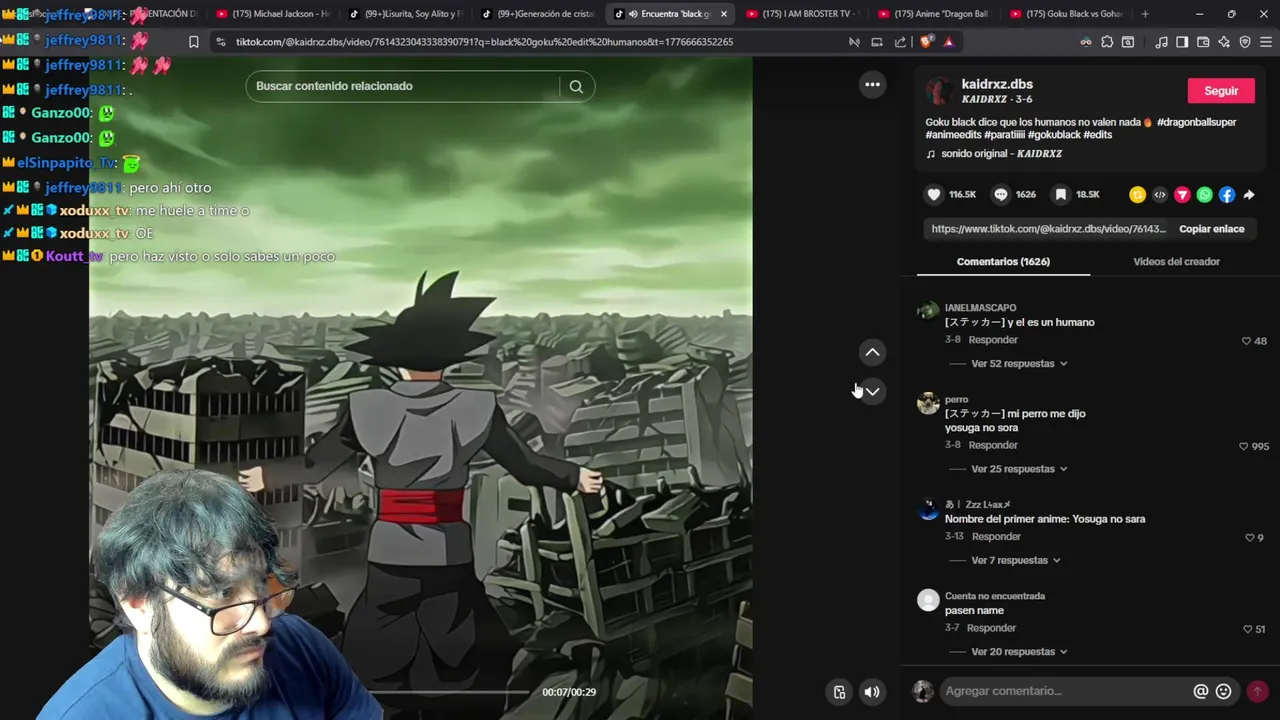Click the yellow repost icon

coord(1137,195)
